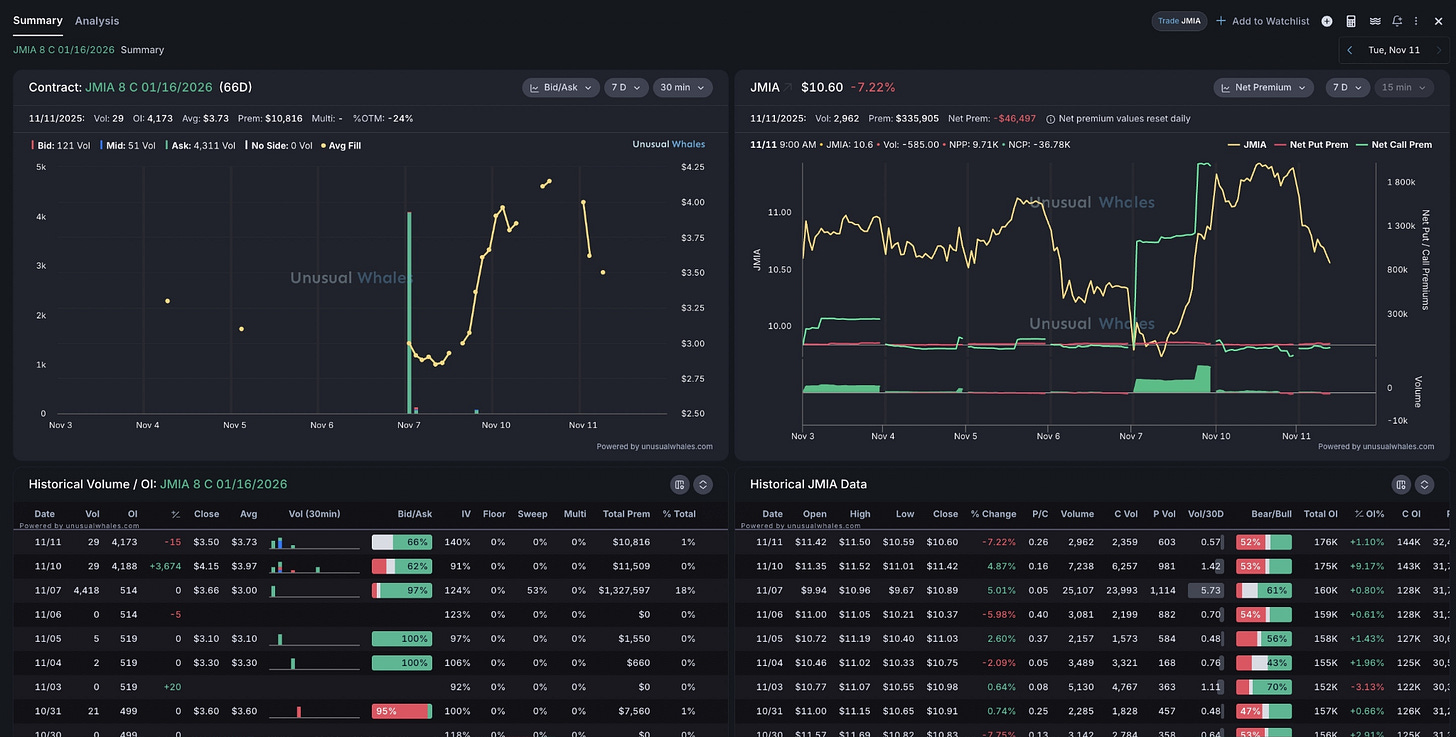Viewport: 1456px width, 737px height.
Task: Click the Bear/Bull column header
Action: coord(1271,514)
